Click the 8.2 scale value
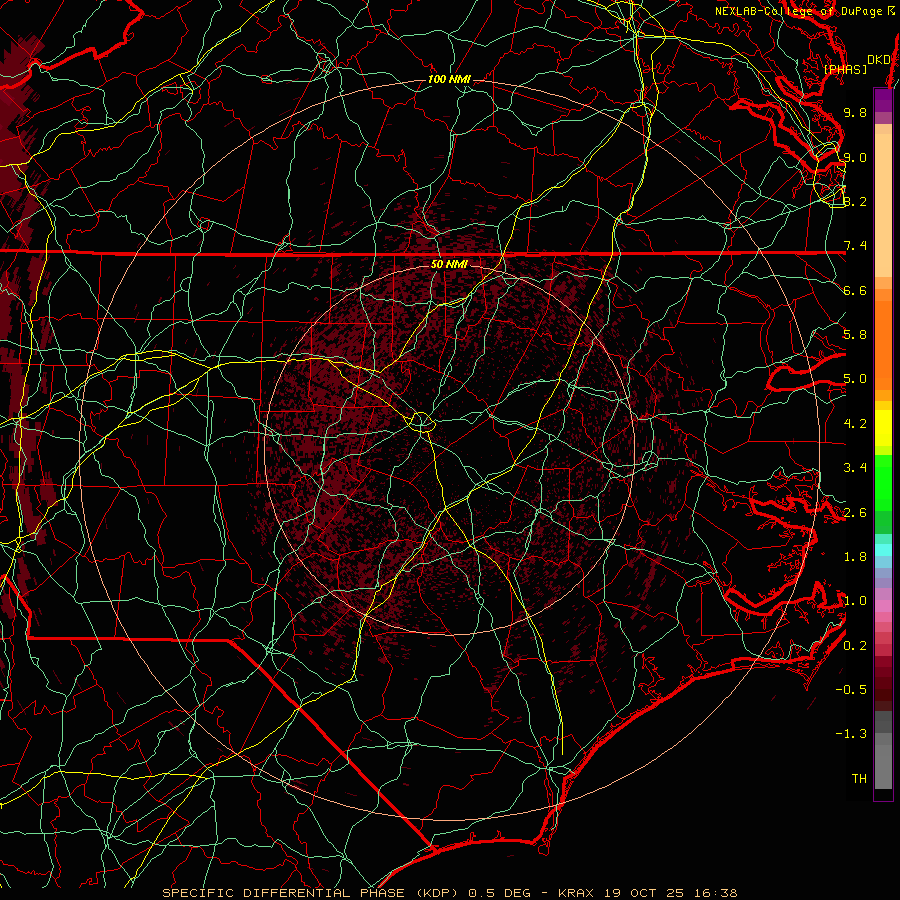 pyautogui.click(x=855, y=201)
